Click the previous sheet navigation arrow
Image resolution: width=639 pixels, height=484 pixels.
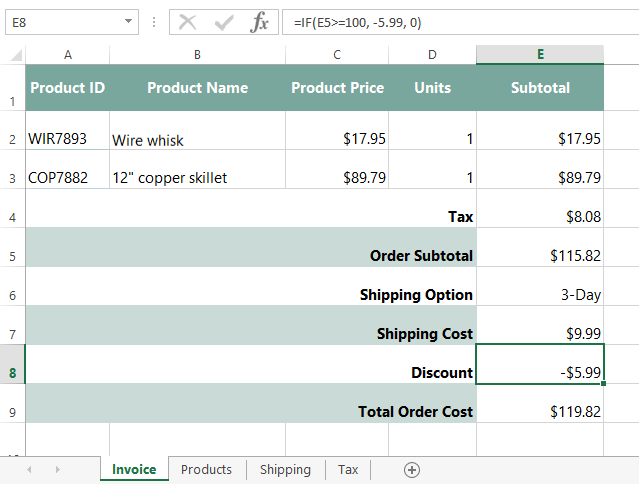29,470
